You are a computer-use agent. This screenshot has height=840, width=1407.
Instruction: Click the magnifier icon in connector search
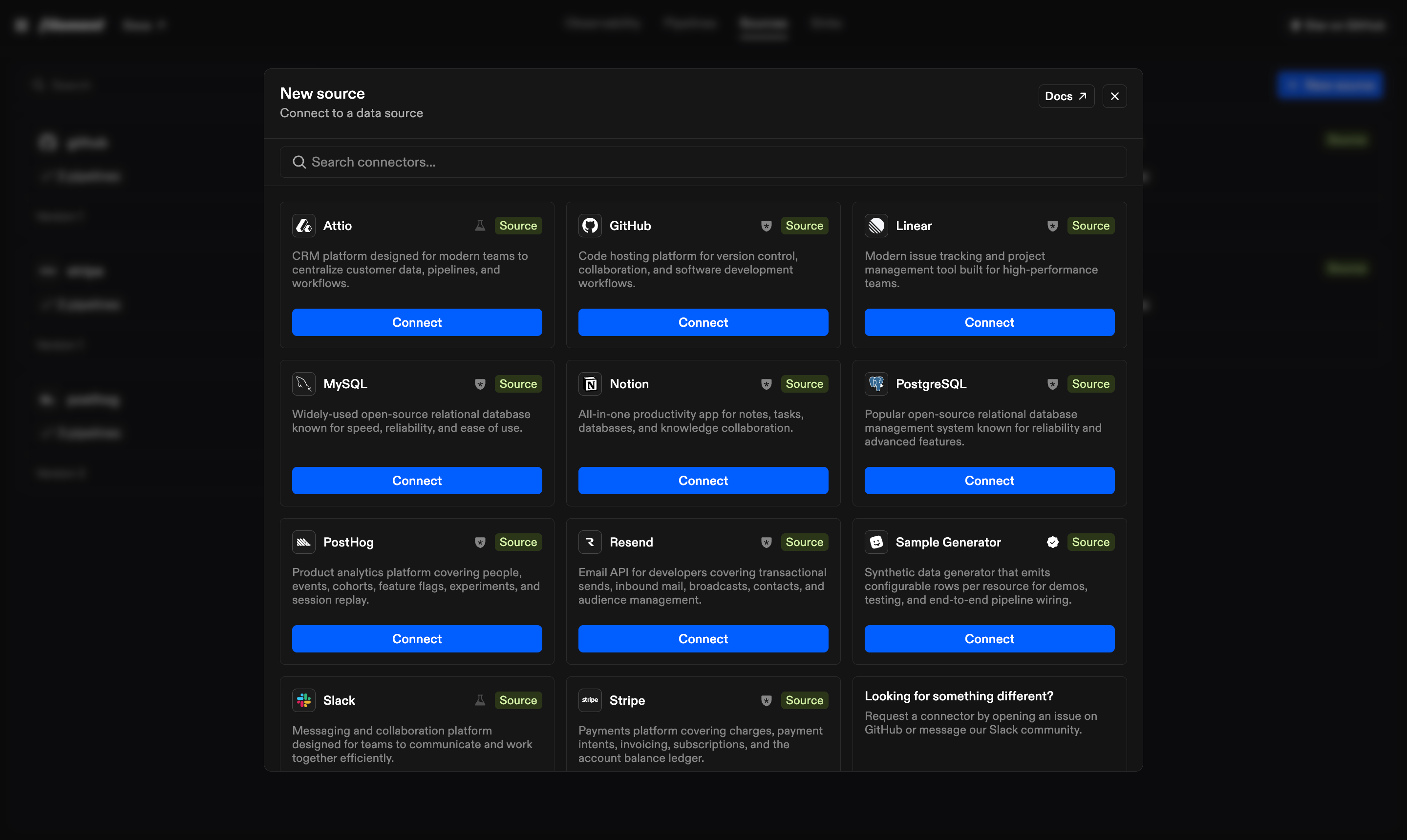[299, 163]
